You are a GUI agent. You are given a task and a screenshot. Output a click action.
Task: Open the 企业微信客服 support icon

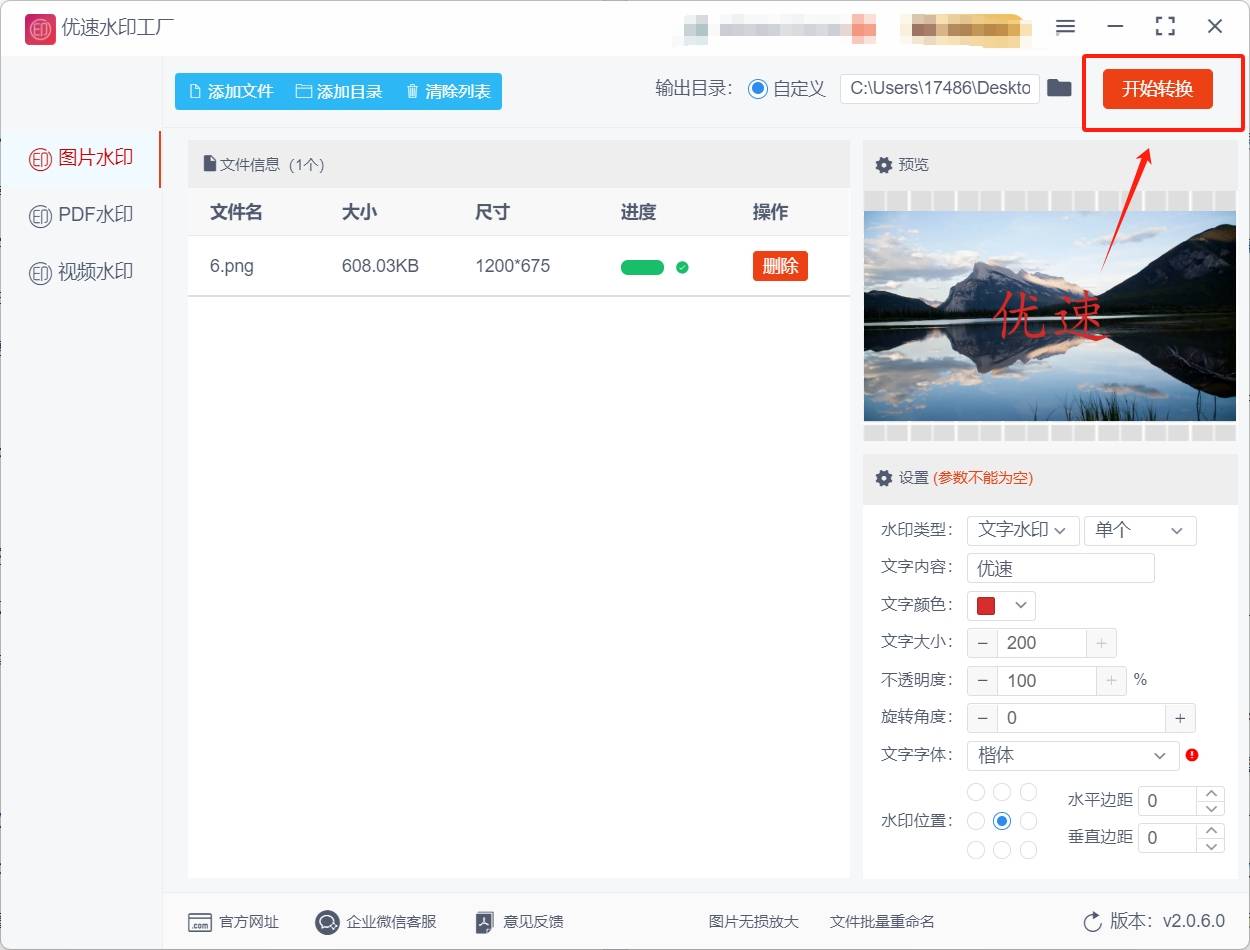coord(326,922)
